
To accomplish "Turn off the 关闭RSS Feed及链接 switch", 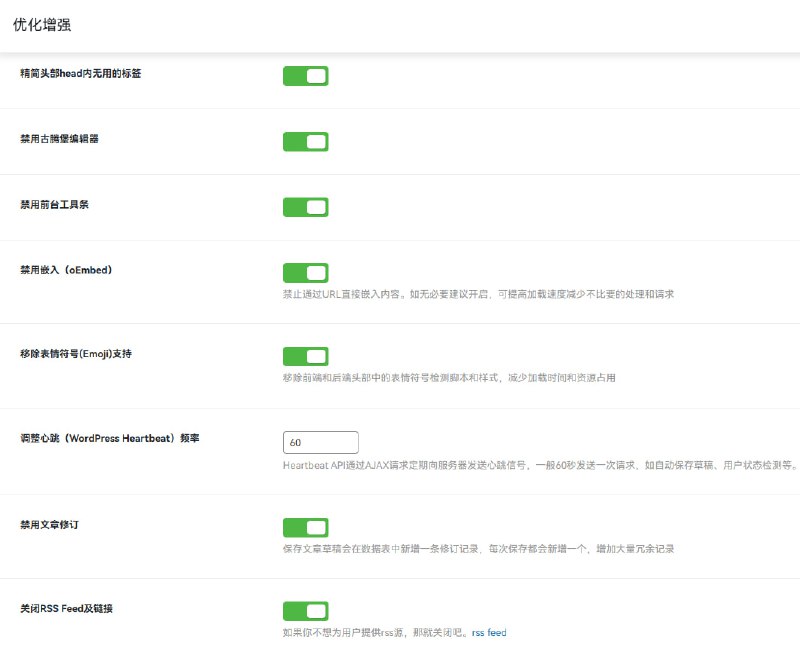I will 305,611.
